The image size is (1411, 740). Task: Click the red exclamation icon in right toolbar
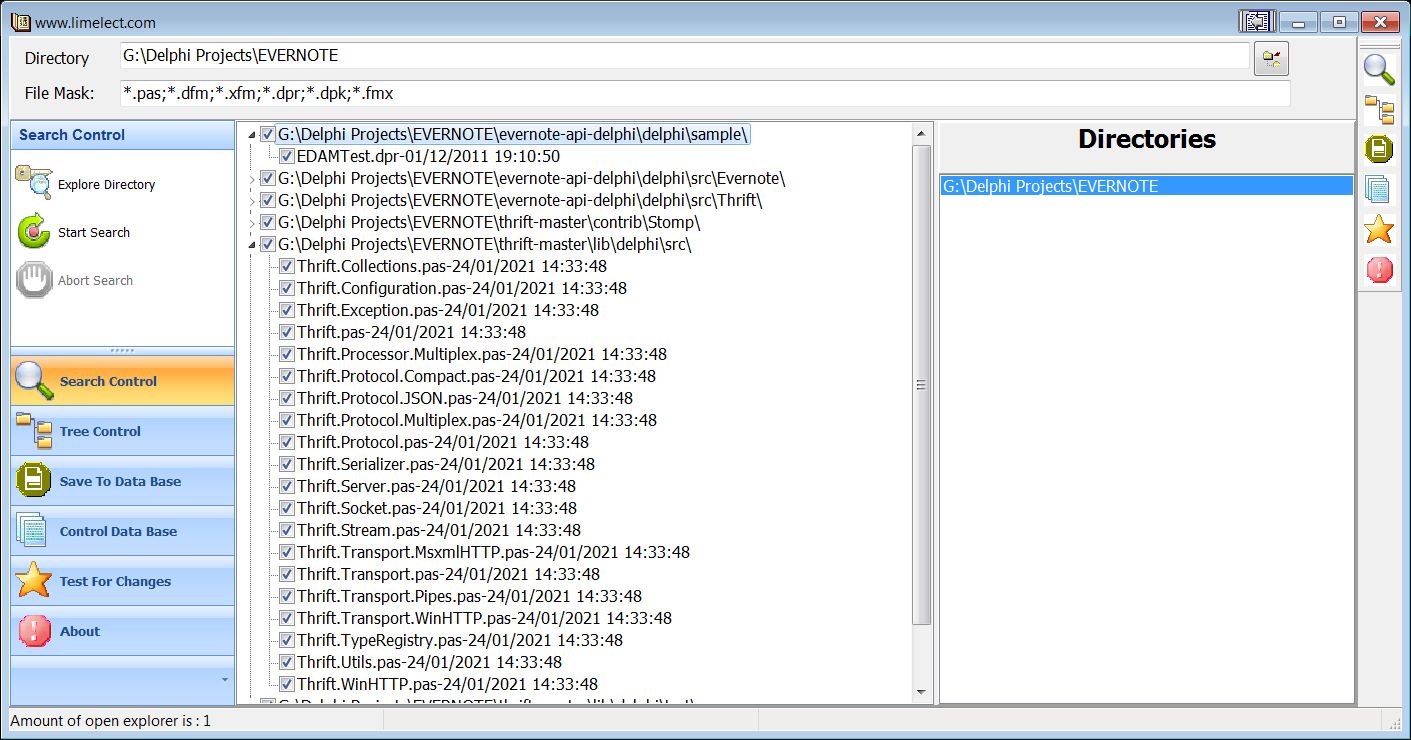coord(1379,269)
